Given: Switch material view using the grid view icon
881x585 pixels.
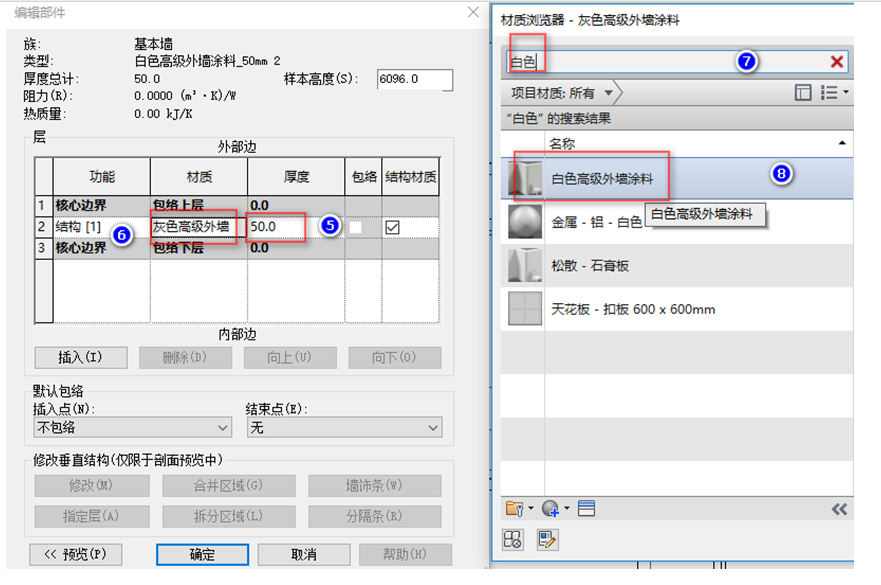Looking at the screenshot, I should (x=803, y=92).
